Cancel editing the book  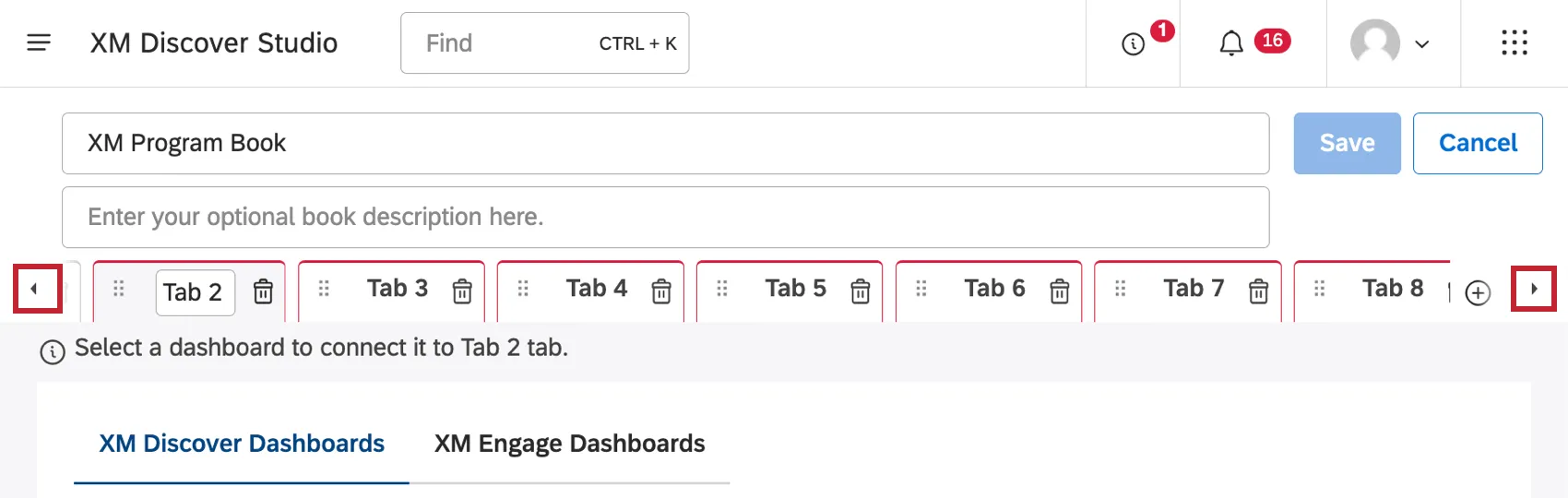(1478, 143)
